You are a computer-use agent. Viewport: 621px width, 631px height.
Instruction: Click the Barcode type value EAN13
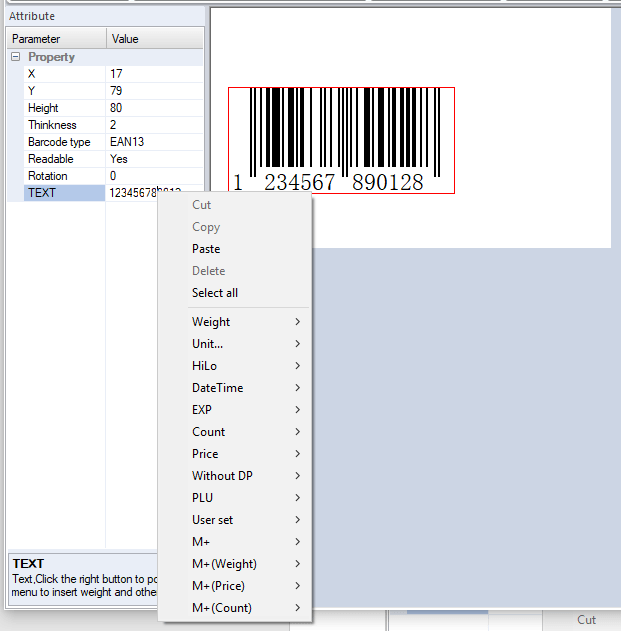(x=154, y=142)
